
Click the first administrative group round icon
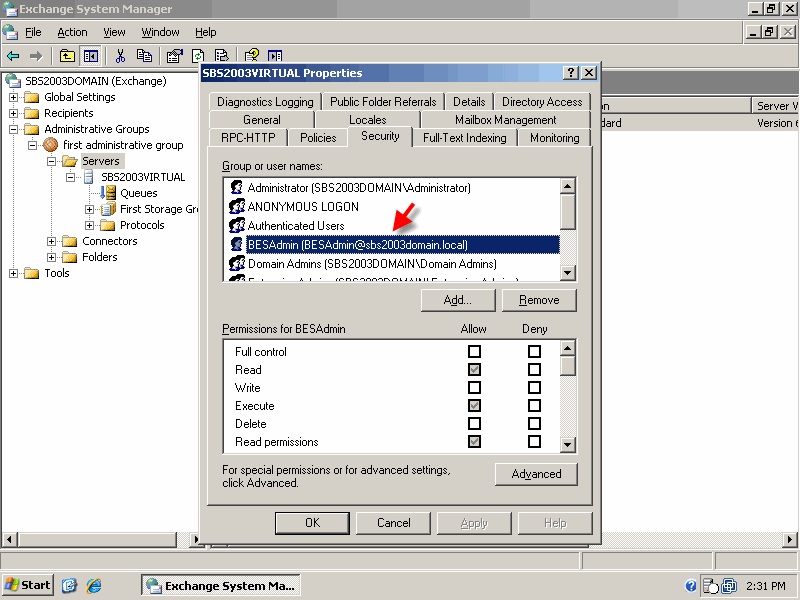51,145
